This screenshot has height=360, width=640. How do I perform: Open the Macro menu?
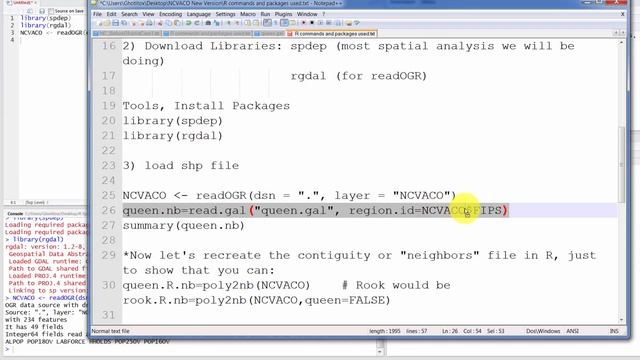tap(248, 14)
